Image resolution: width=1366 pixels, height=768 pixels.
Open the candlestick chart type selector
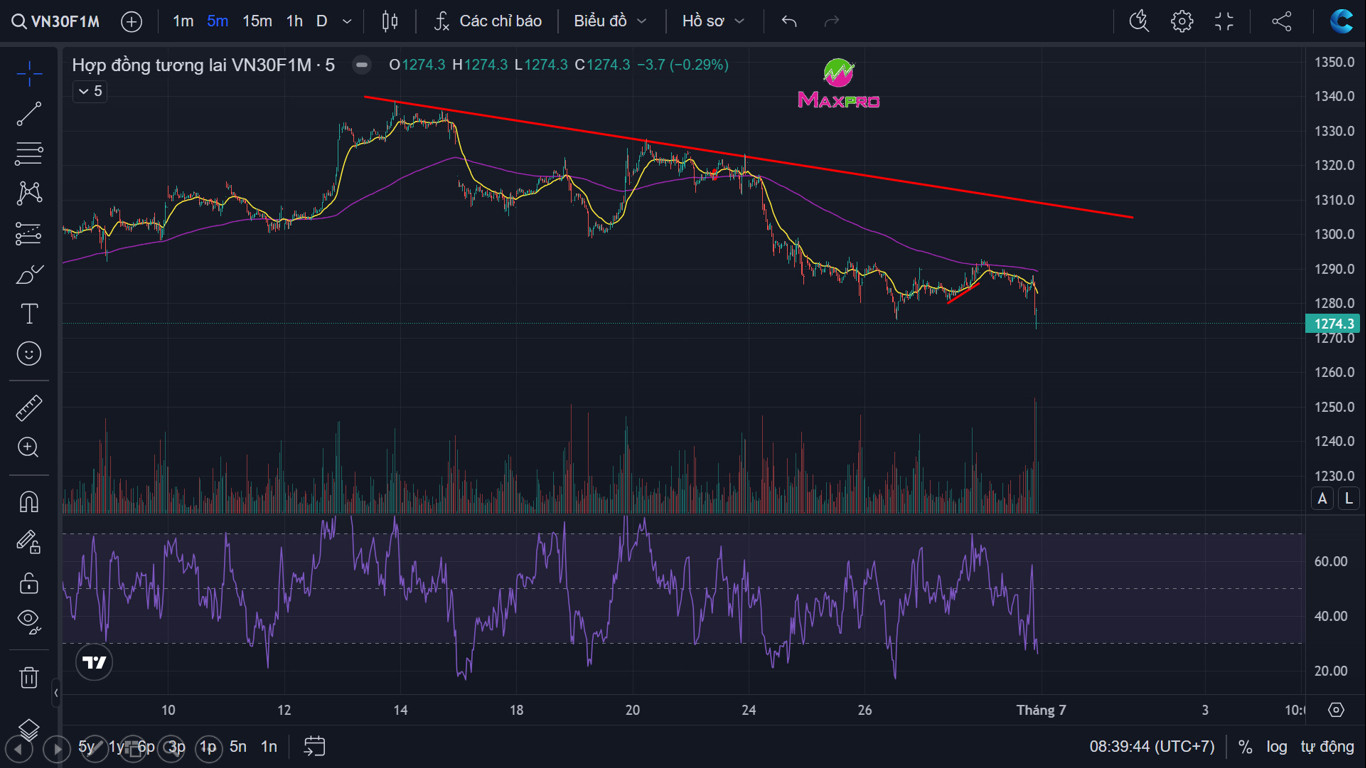(390, 21)
